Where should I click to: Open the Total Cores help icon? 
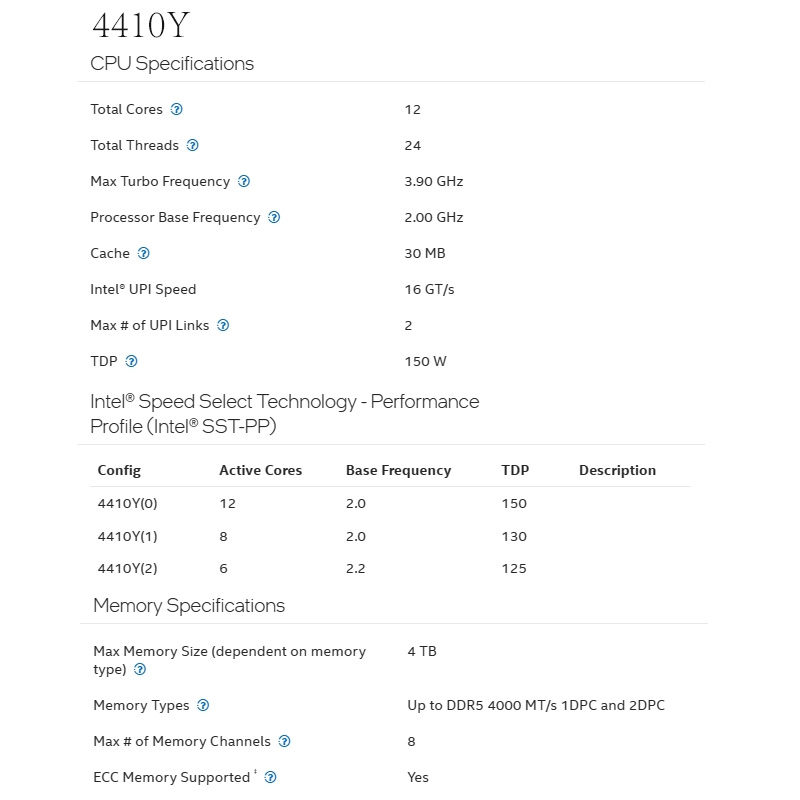176,109
